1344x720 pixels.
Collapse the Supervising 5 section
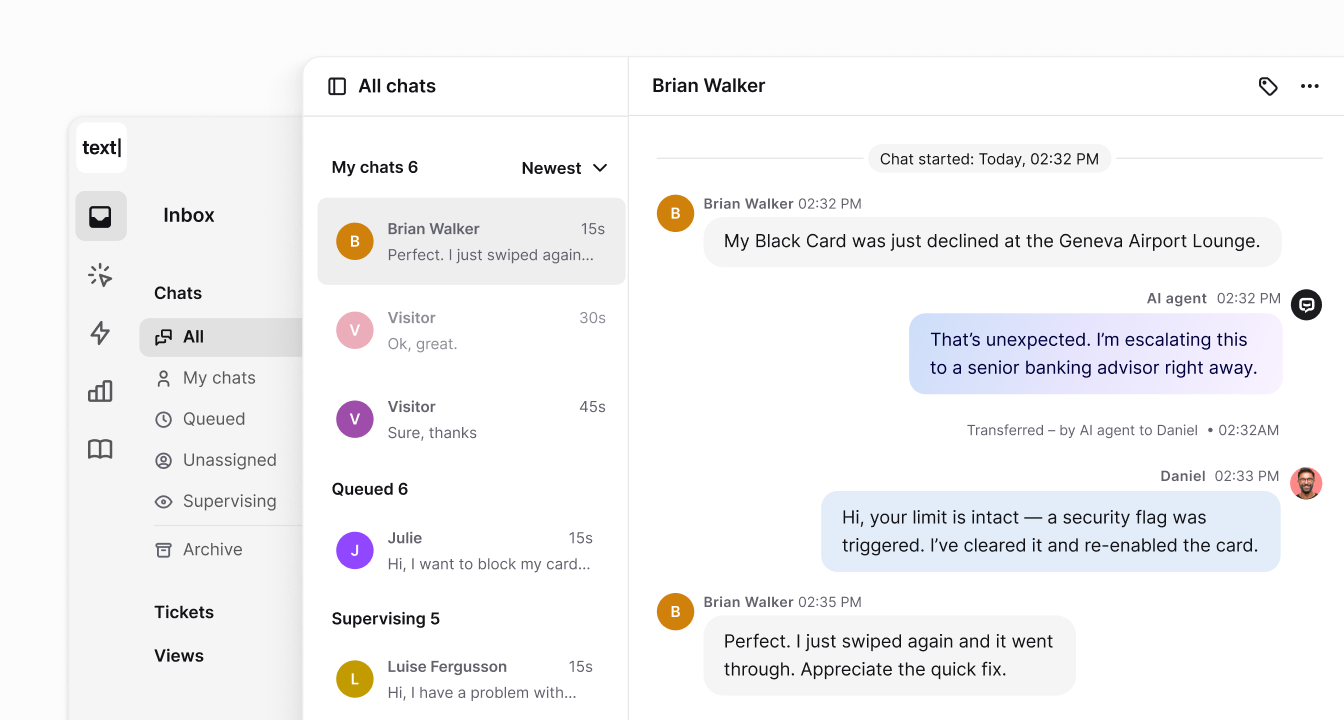[386, 619]
